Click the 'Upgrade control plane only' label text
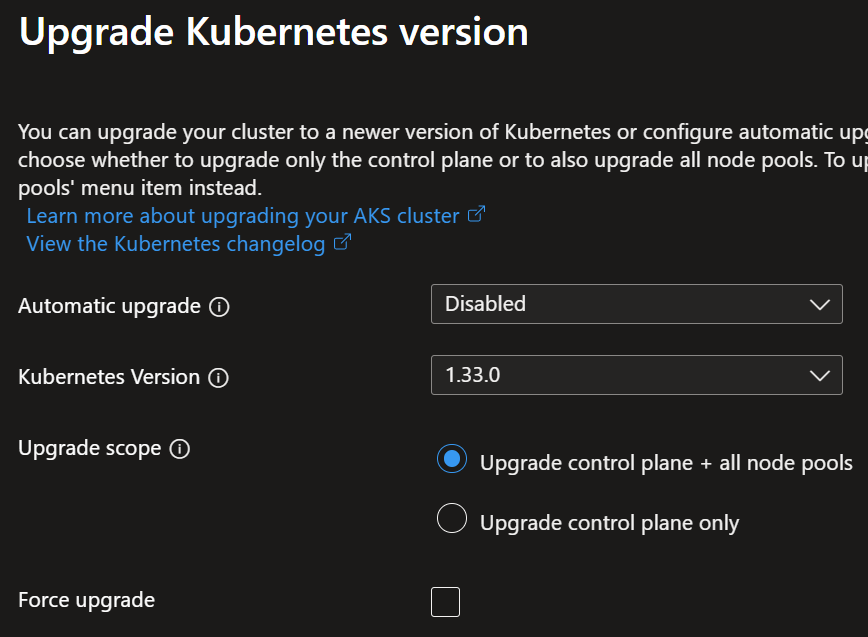The width and height of the screenshot is (868, 637). [x=609, y=523]
